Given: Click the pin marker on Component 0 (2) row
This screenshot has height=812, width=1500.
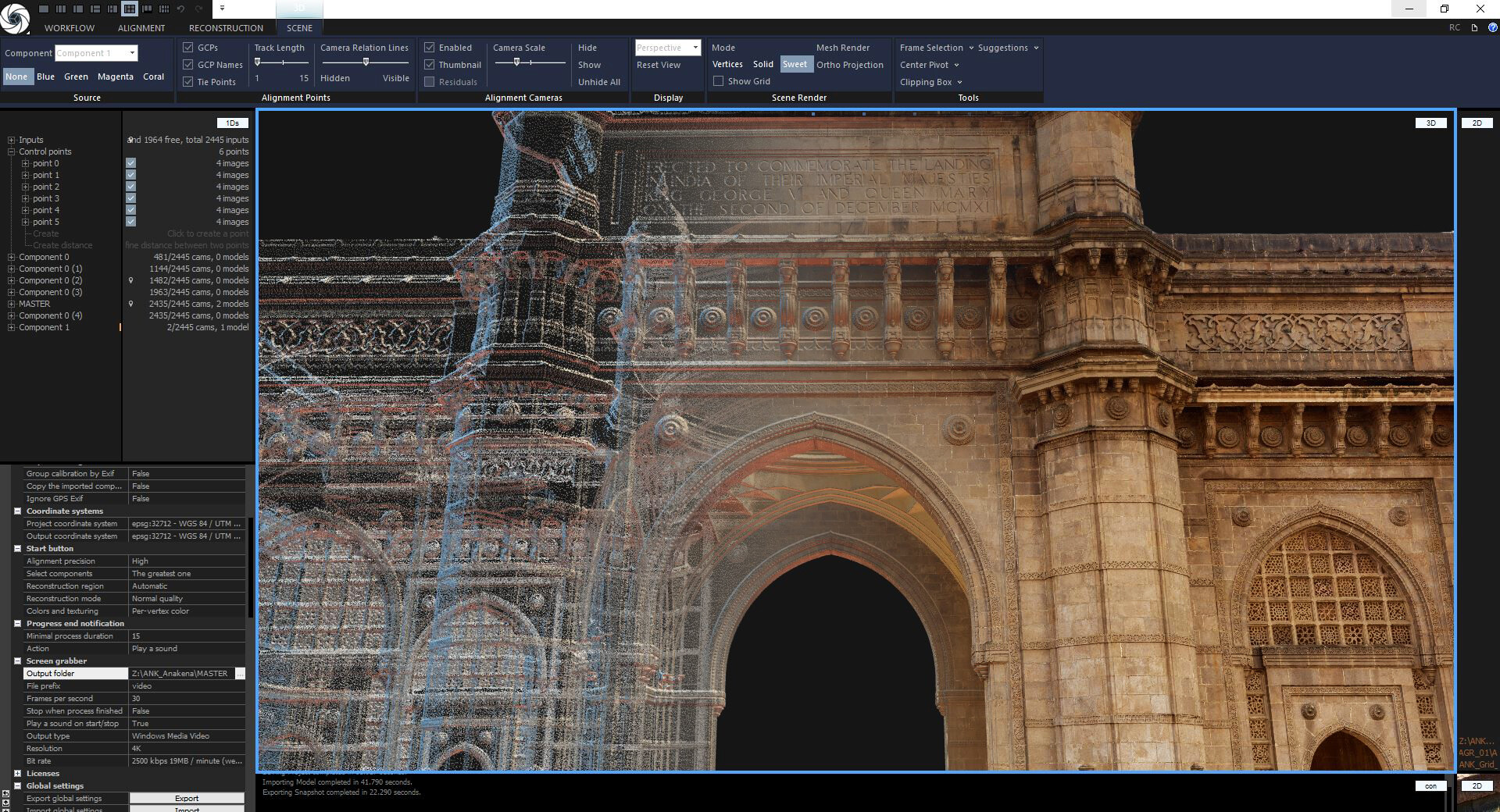Looking at the screenshot, I should pos(130,280).
